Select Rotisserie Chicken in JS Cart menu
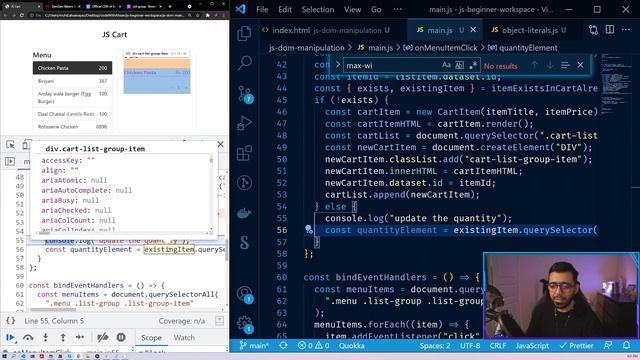640x360 pixels. click(72, 127)
